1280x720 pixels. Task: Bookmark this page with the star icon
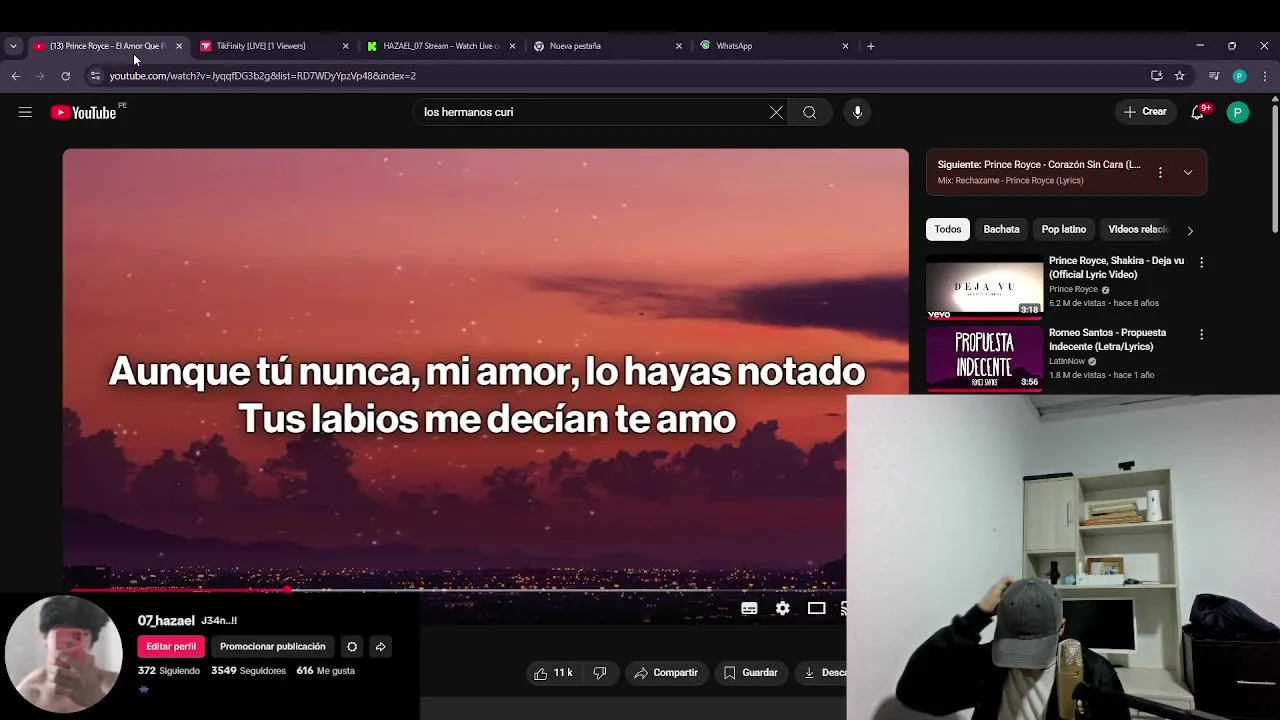coord(1180,76)
